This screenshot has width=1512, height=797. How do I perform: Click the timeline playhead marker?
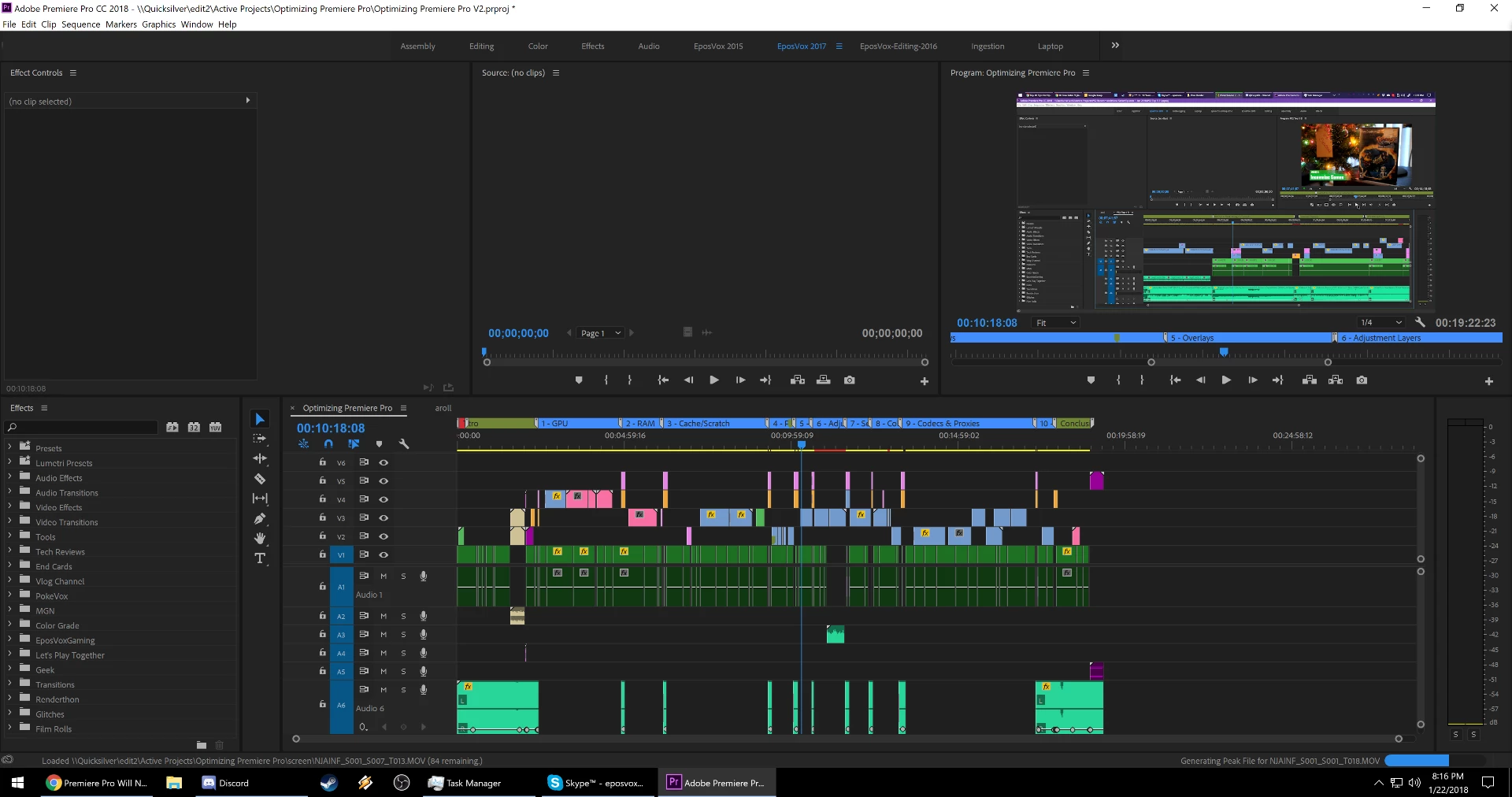point(802,445)
